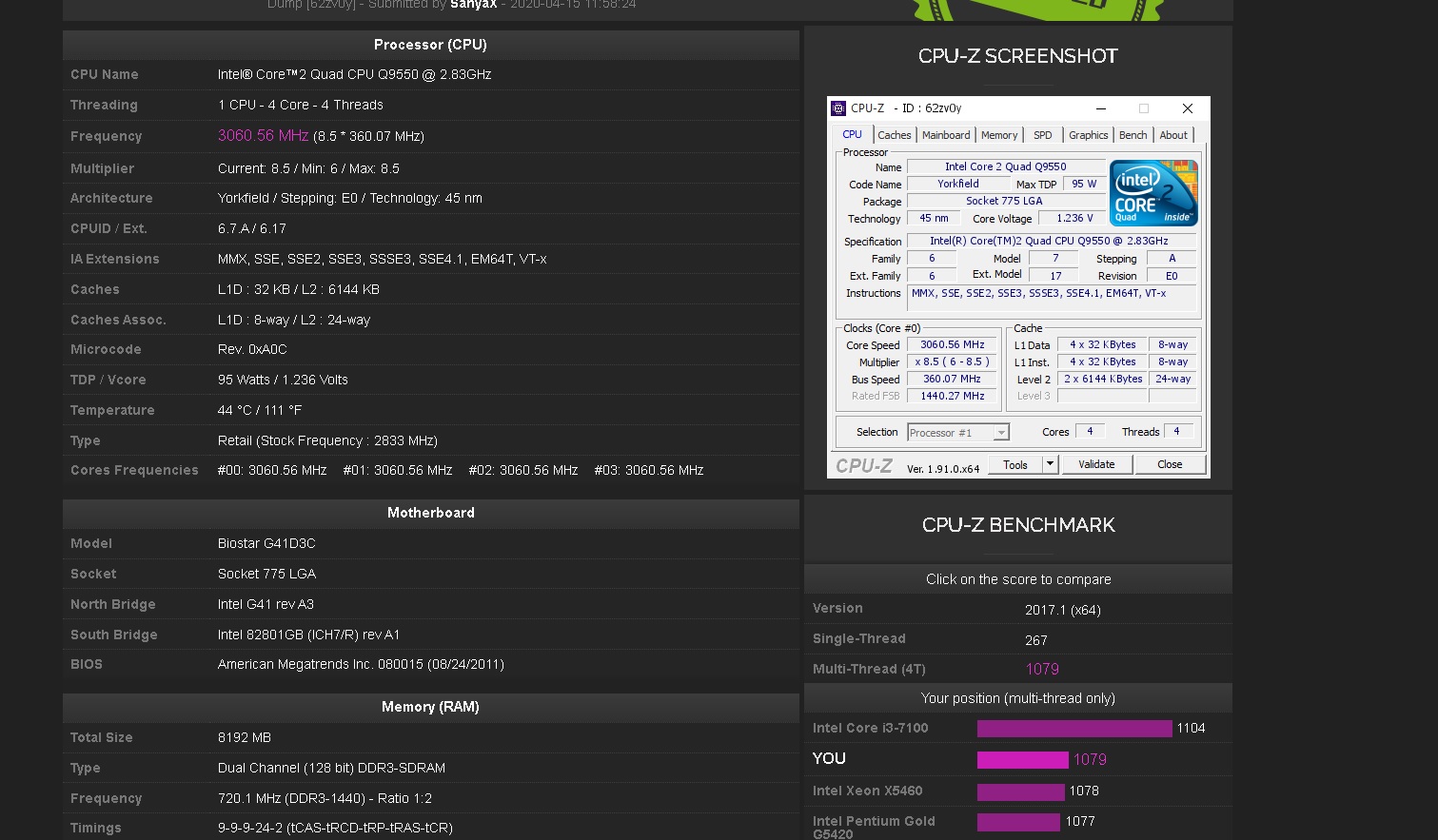
Task: Open the About tab
Action: (x=1173, y=135)
